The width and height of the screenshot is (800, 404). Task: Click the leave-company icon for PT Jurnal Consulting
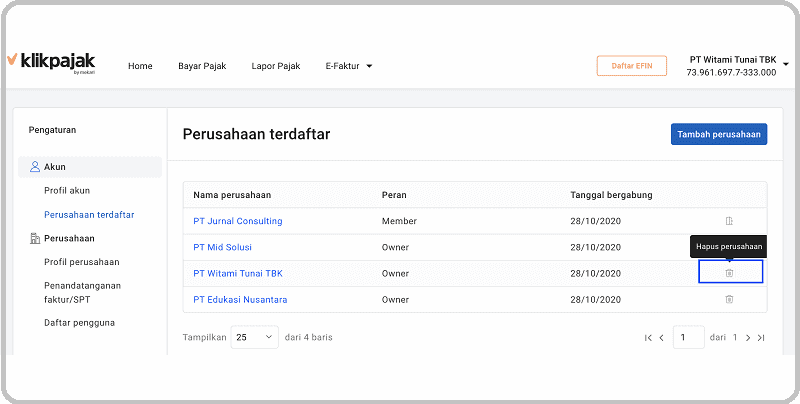[729, 221]
